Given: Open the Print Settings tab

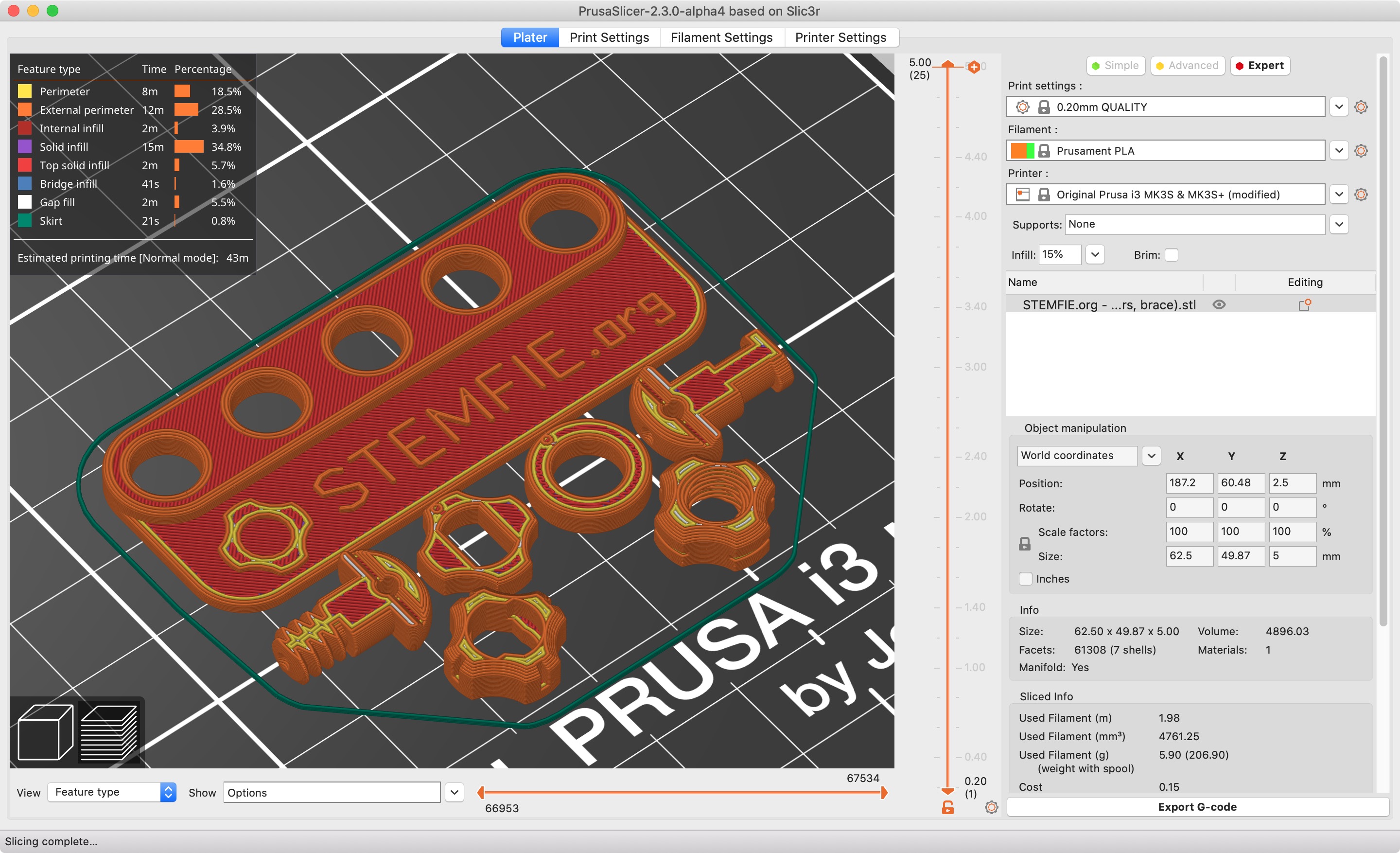Looking at the screenshot, I should 609,37.
